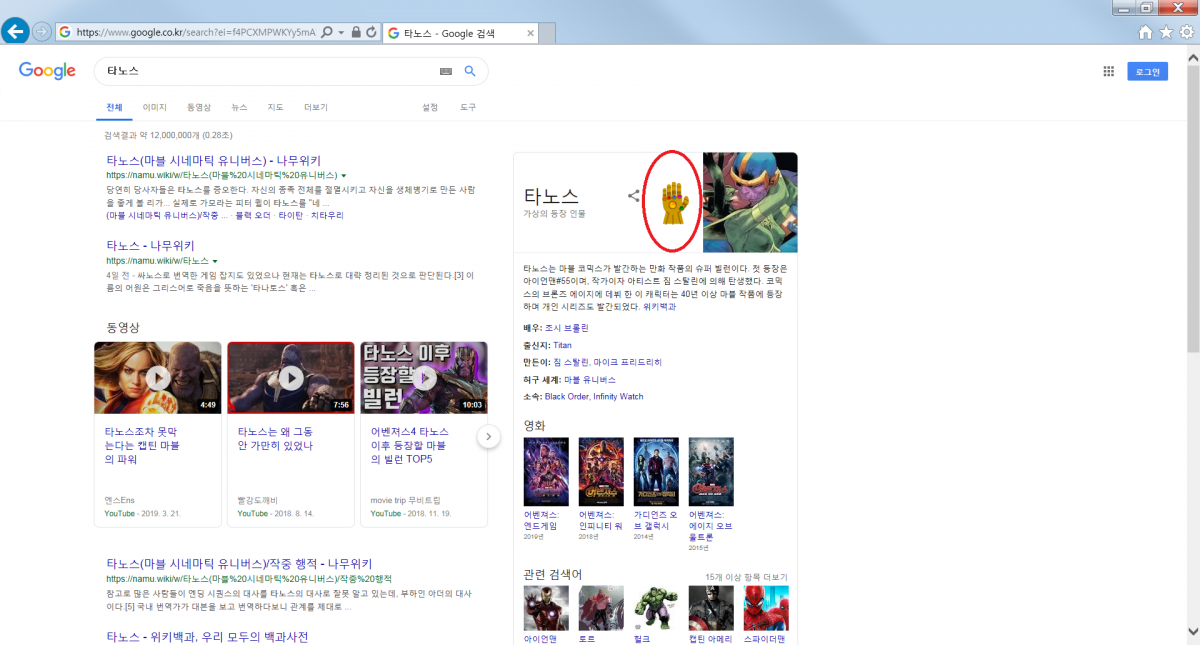Open 타노스(마블 시네마틱 유니버스) - 나무위키 result
This screenshot has width=1200, height=645.
tap(214, 160)
